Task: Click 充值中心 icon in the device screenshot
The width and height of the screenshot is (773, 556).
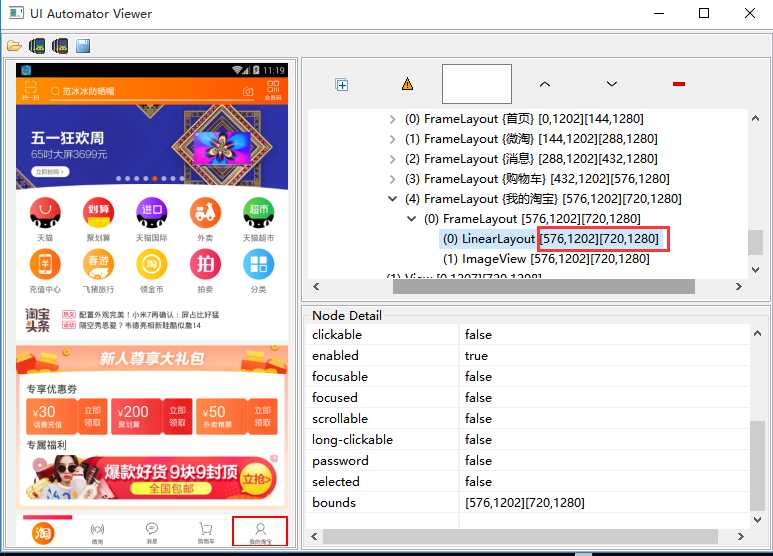Action: click(x=45, y=265)
